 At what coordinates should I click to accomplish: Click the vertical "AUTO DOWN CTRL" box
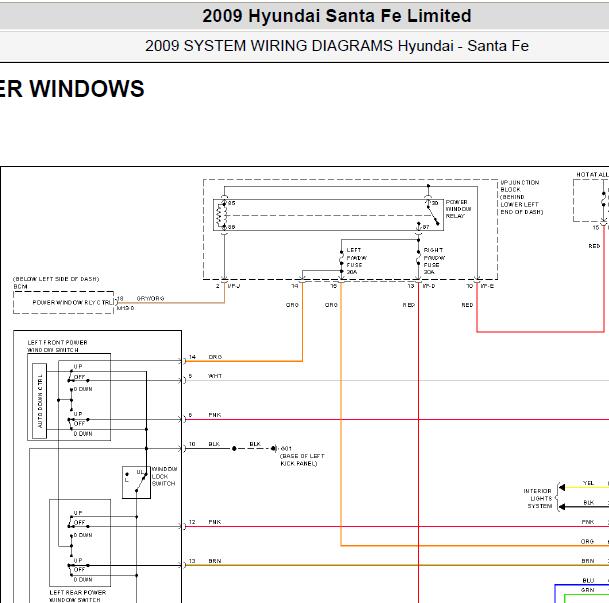coord(39,401)
